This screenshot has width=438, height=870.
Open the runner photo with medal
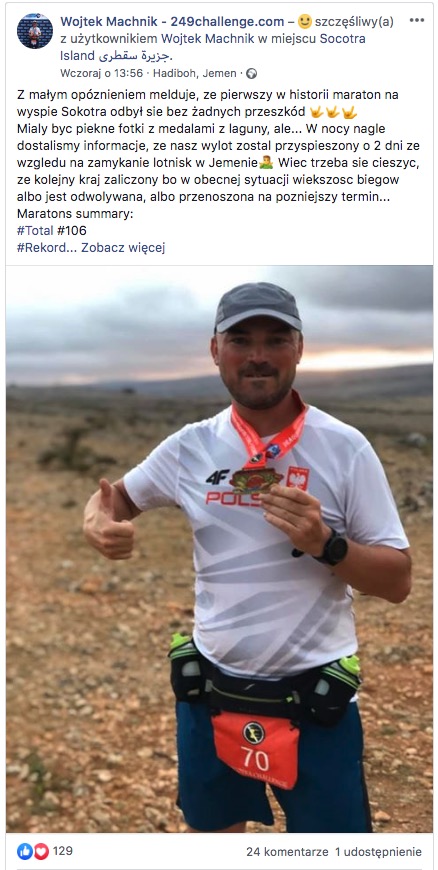tap(219, 548)
